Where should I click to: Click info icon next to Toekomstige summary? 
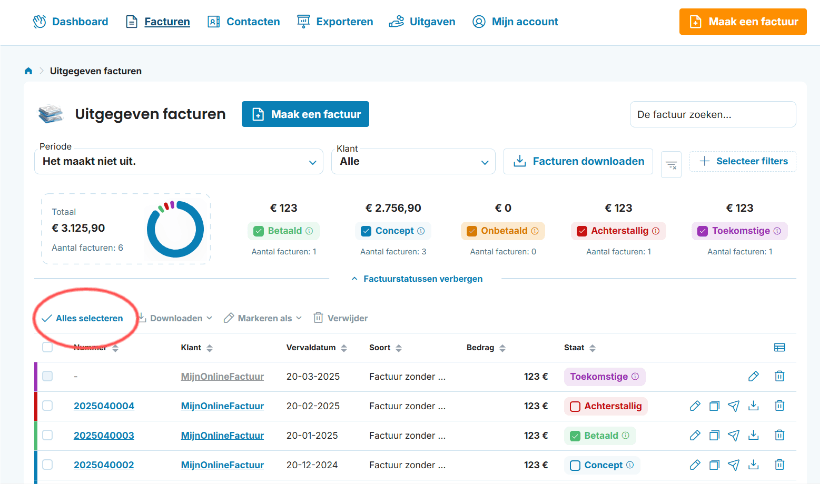coord(777,231)
